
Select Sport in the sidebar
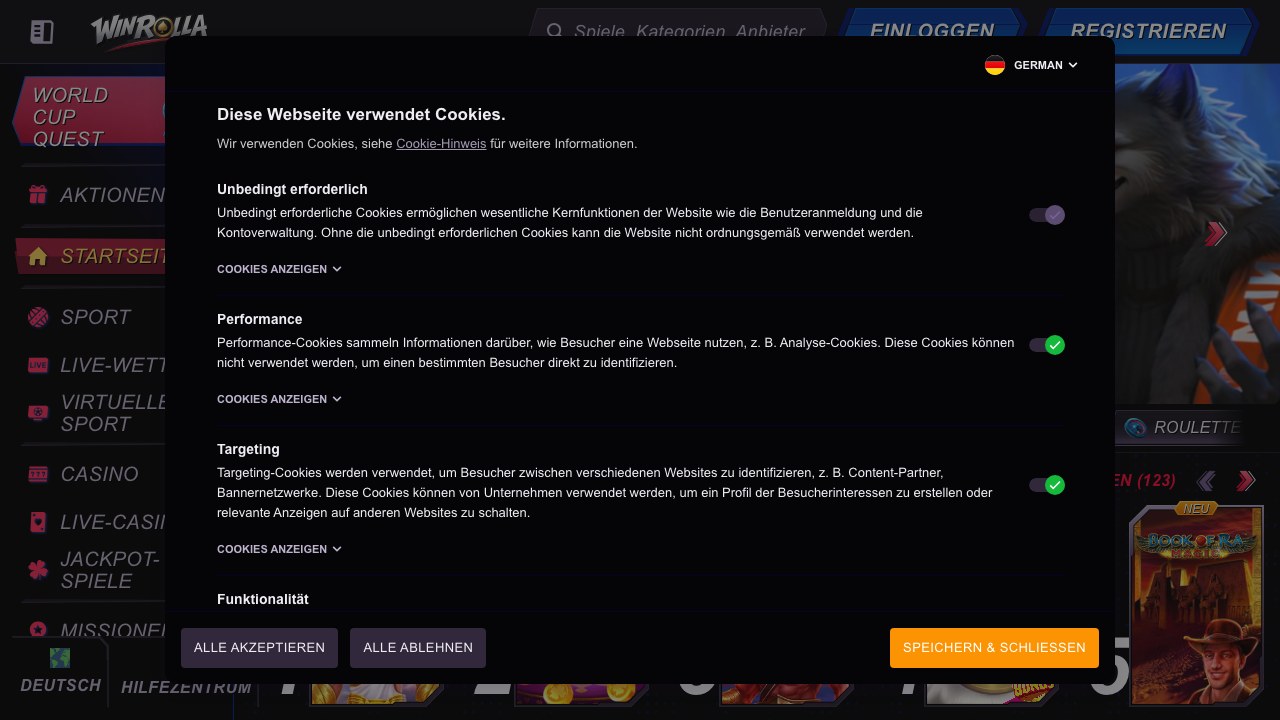coord(95,318)
